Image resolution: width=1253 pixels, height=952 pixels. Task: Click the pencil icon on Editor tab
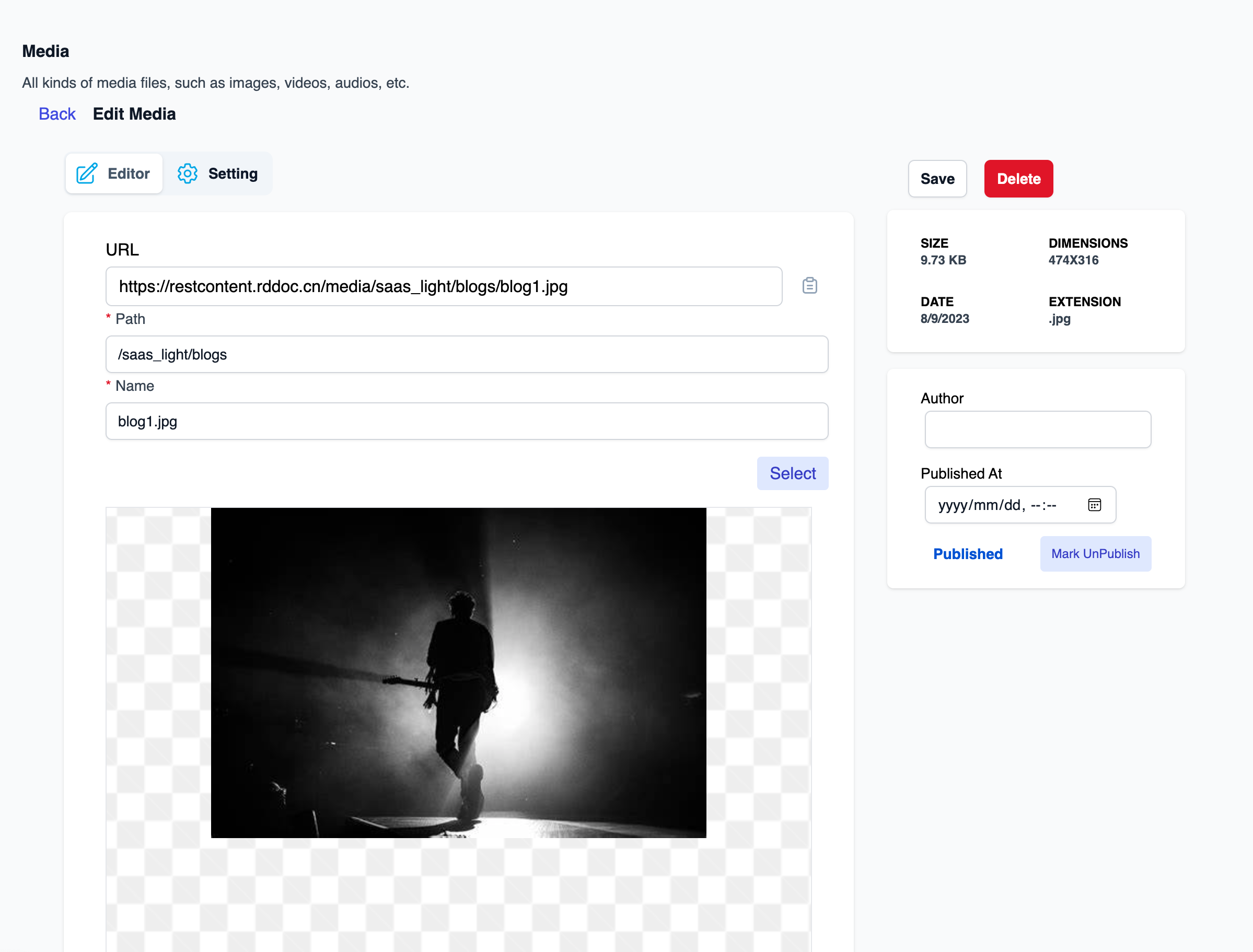[x=87, y=173]
